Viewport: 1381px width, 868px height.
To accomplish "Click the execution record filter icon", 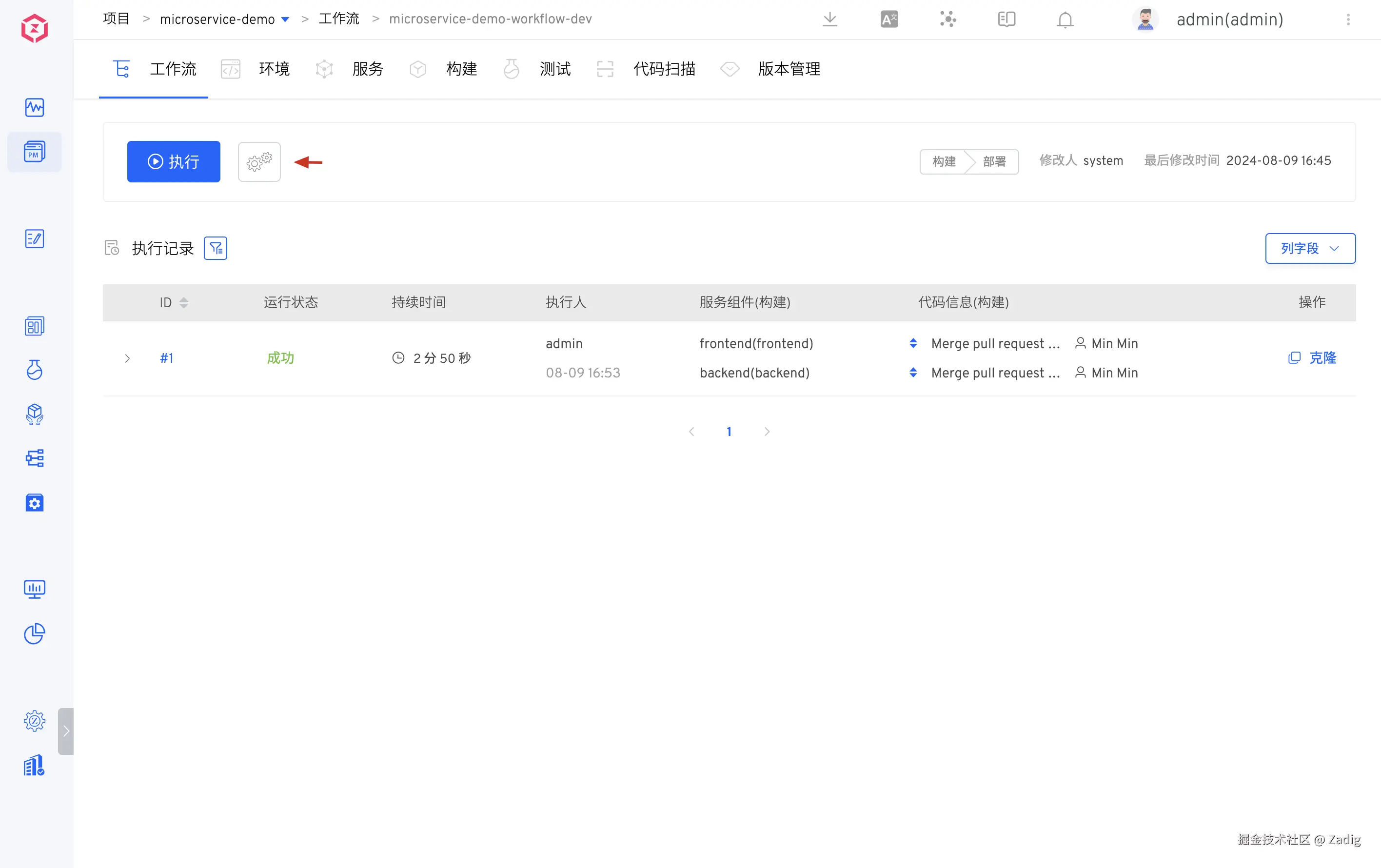I will pos(215,248).
